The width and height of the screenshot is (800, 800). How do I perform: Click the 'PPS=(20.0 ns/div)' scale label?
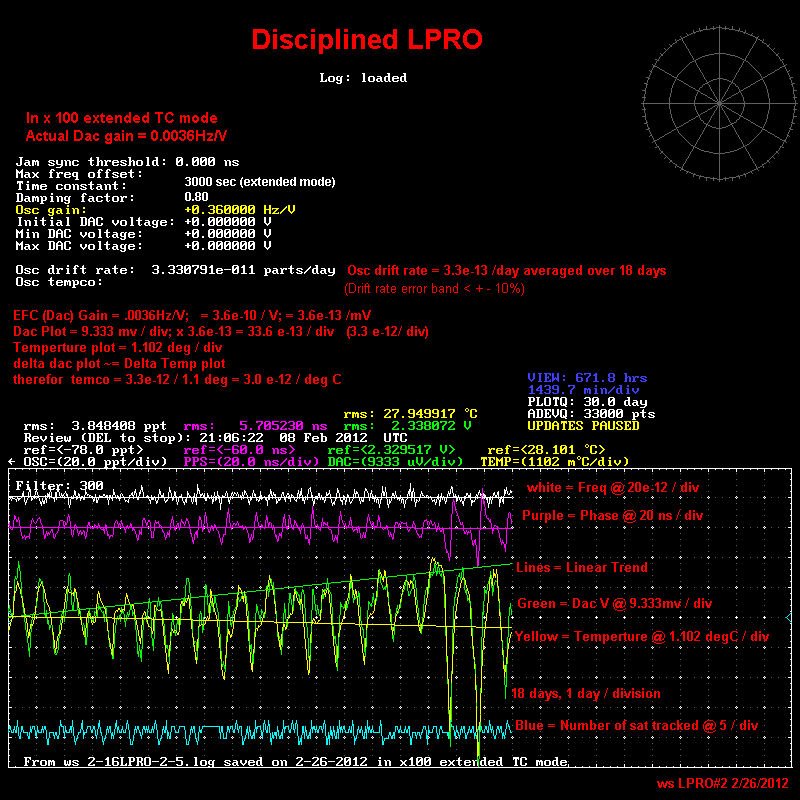coord(251,462)
